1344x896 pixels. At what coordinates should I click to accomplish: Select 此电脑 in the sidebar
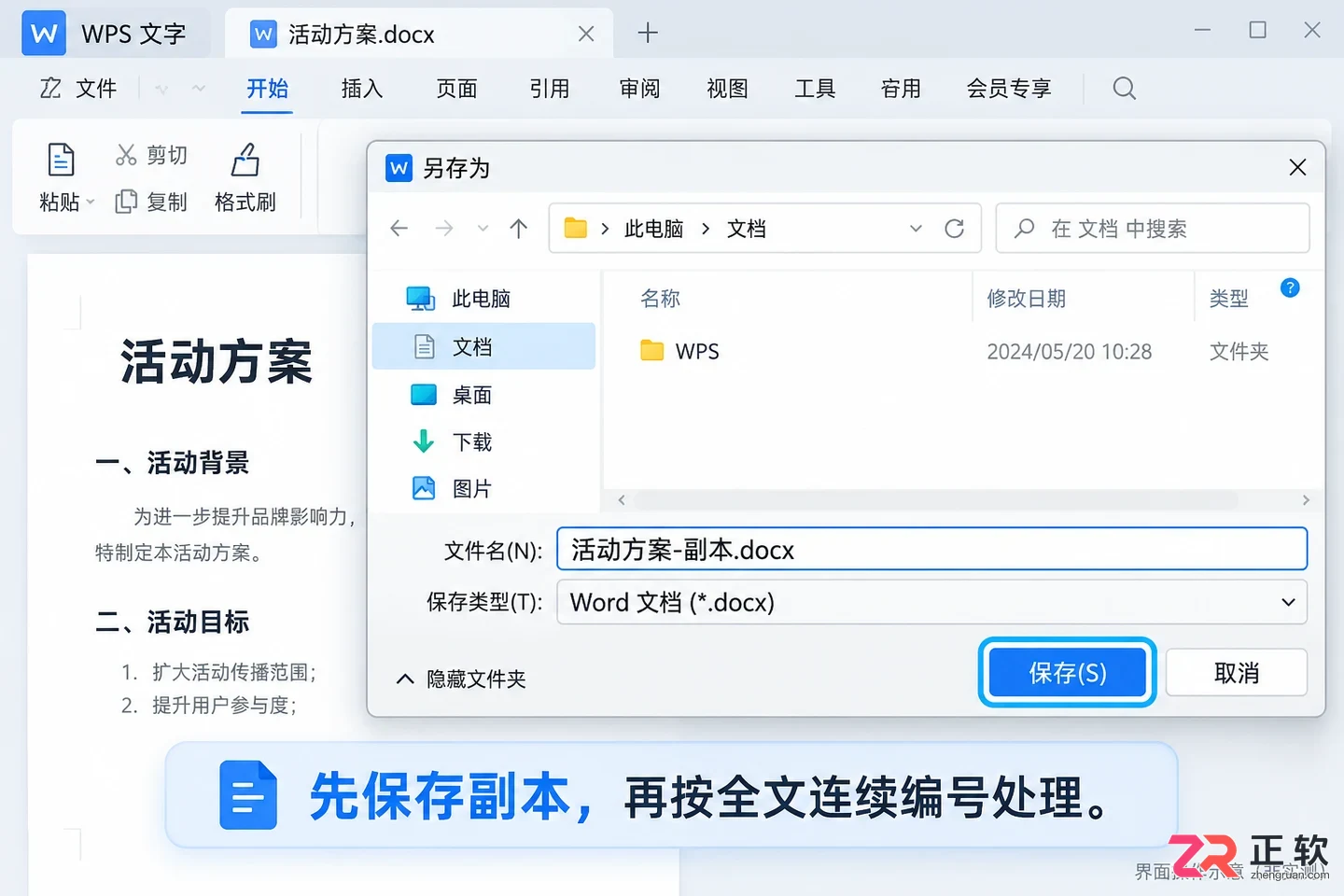pos(483,299)
